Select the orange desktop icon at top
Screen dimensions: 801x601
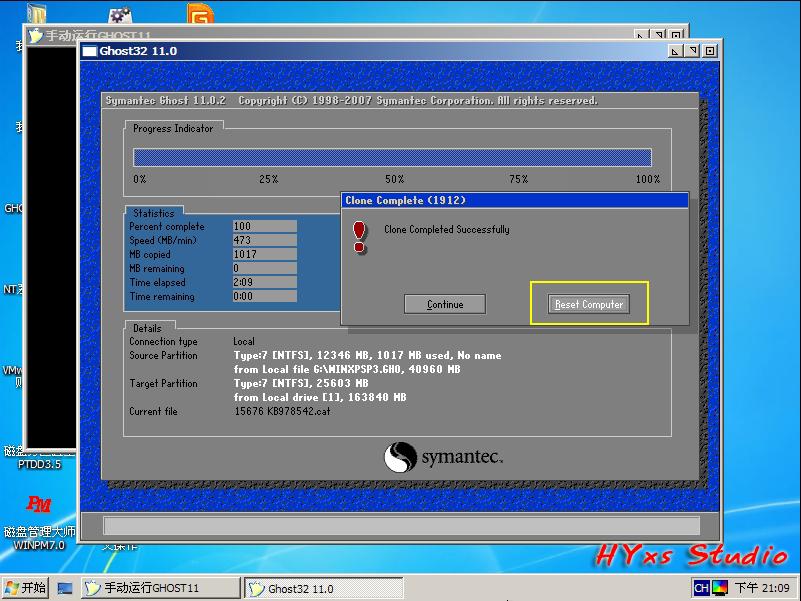click(x=200, y=13)
